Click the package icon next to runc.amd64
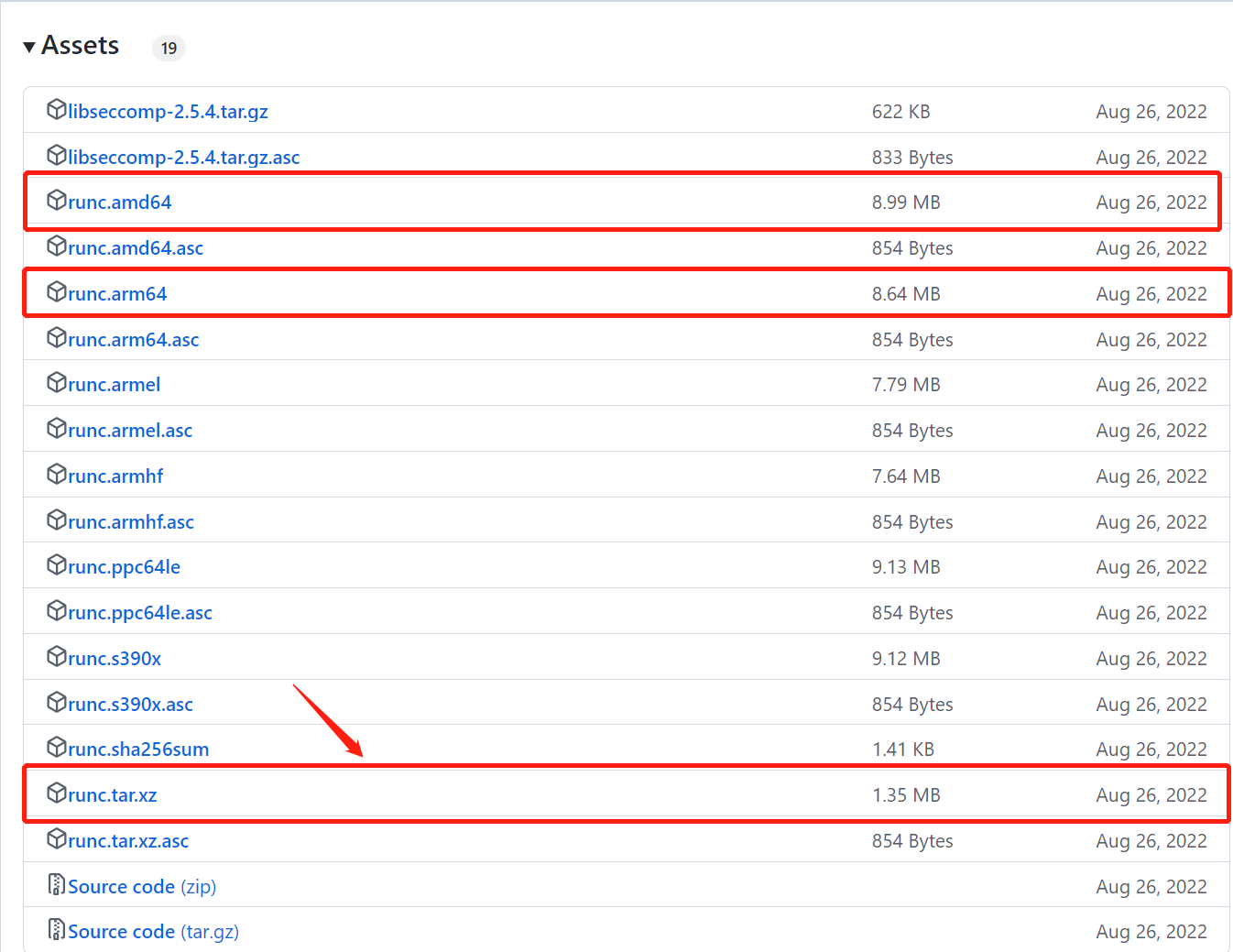This screenshot has width=1233, height=952. coord(57,201)
